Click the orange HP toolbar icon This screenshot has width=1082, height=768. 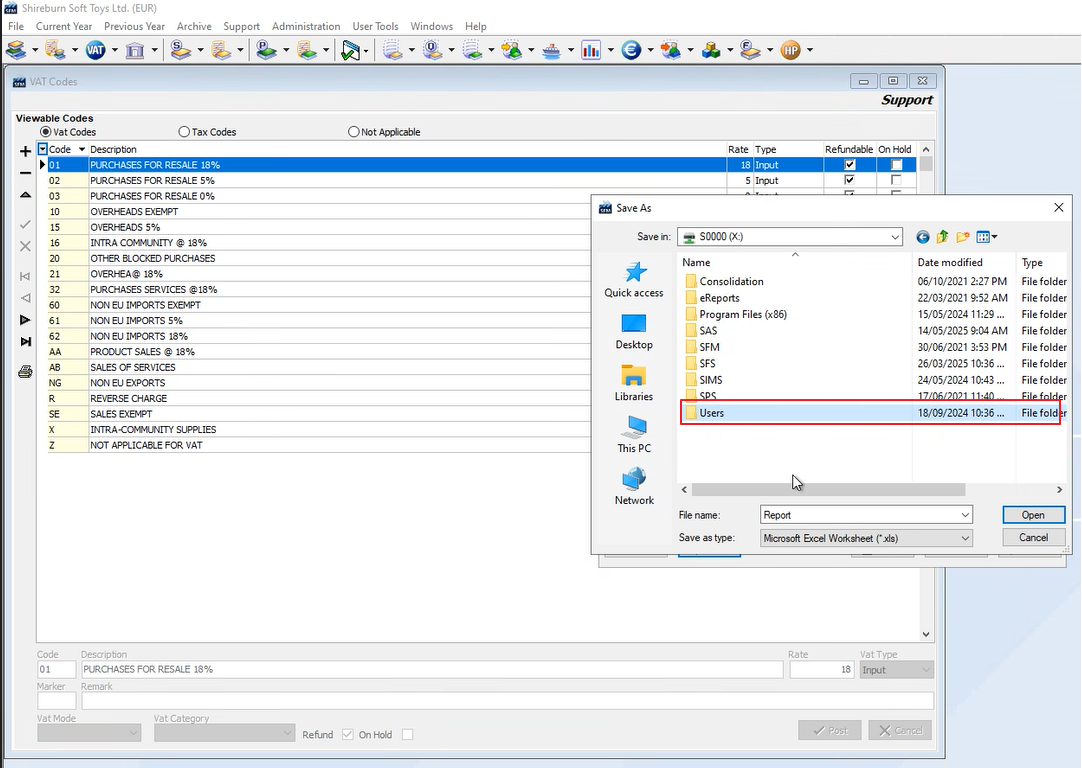[790, 50]
